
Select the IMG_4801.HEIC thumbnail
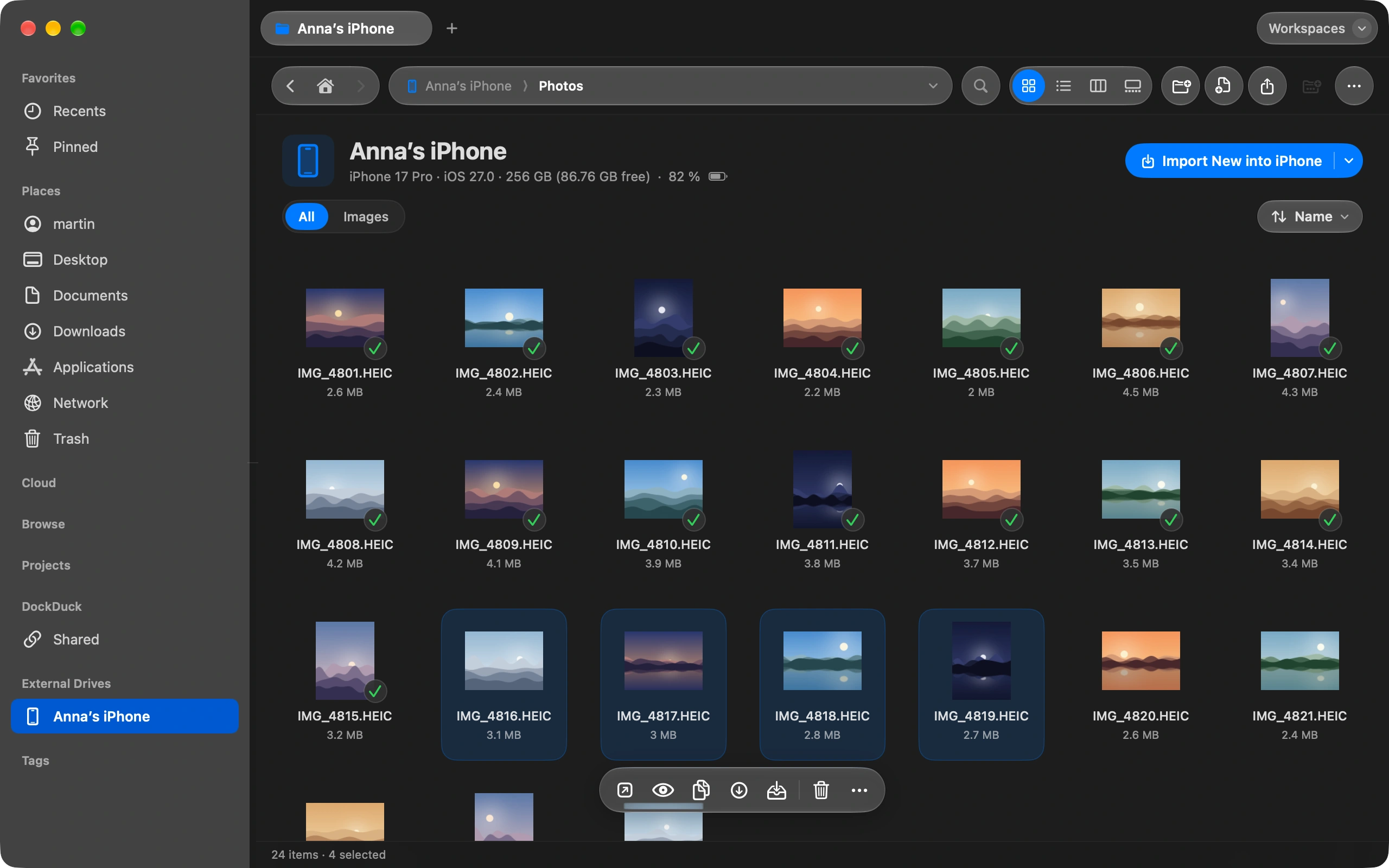[345, 318]
